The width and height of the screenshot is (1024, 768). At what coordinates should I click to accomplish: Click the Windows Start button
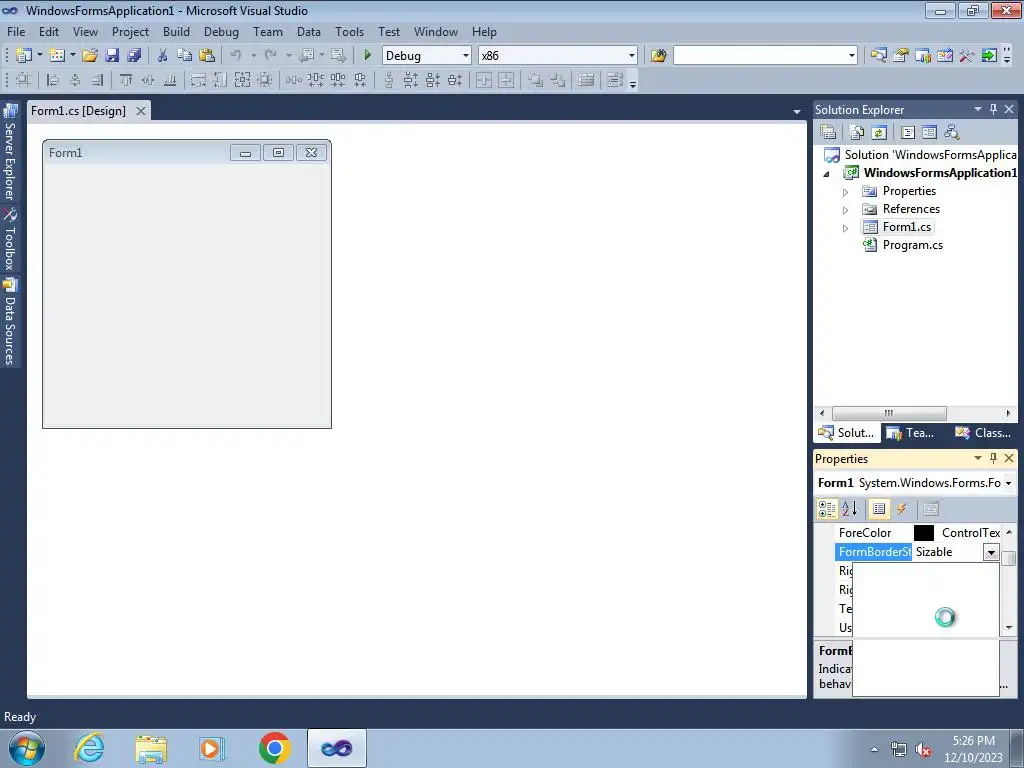[26, 748]
